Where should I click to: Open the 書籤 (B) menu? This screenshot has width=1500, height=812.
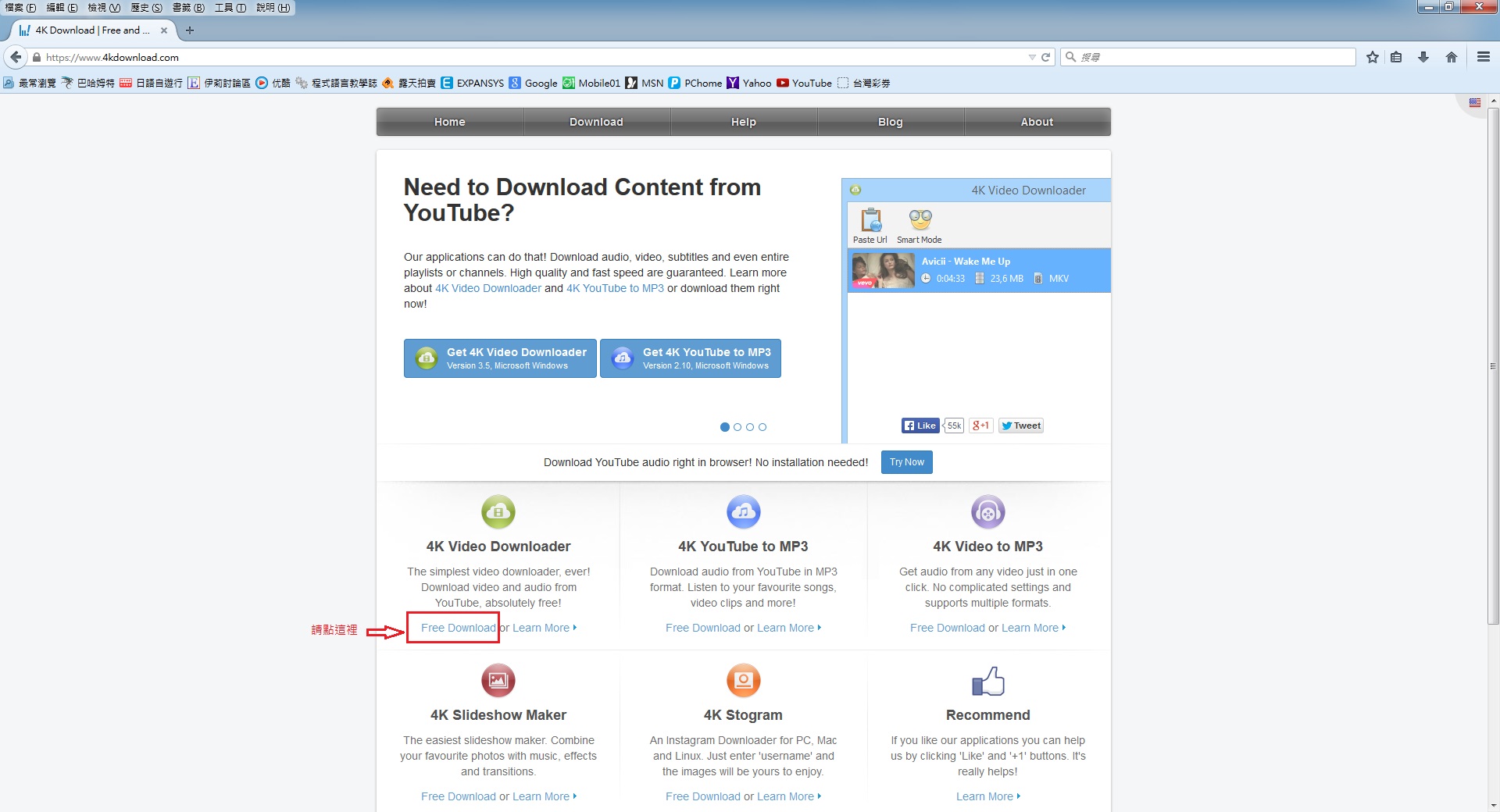pos(188,7)
